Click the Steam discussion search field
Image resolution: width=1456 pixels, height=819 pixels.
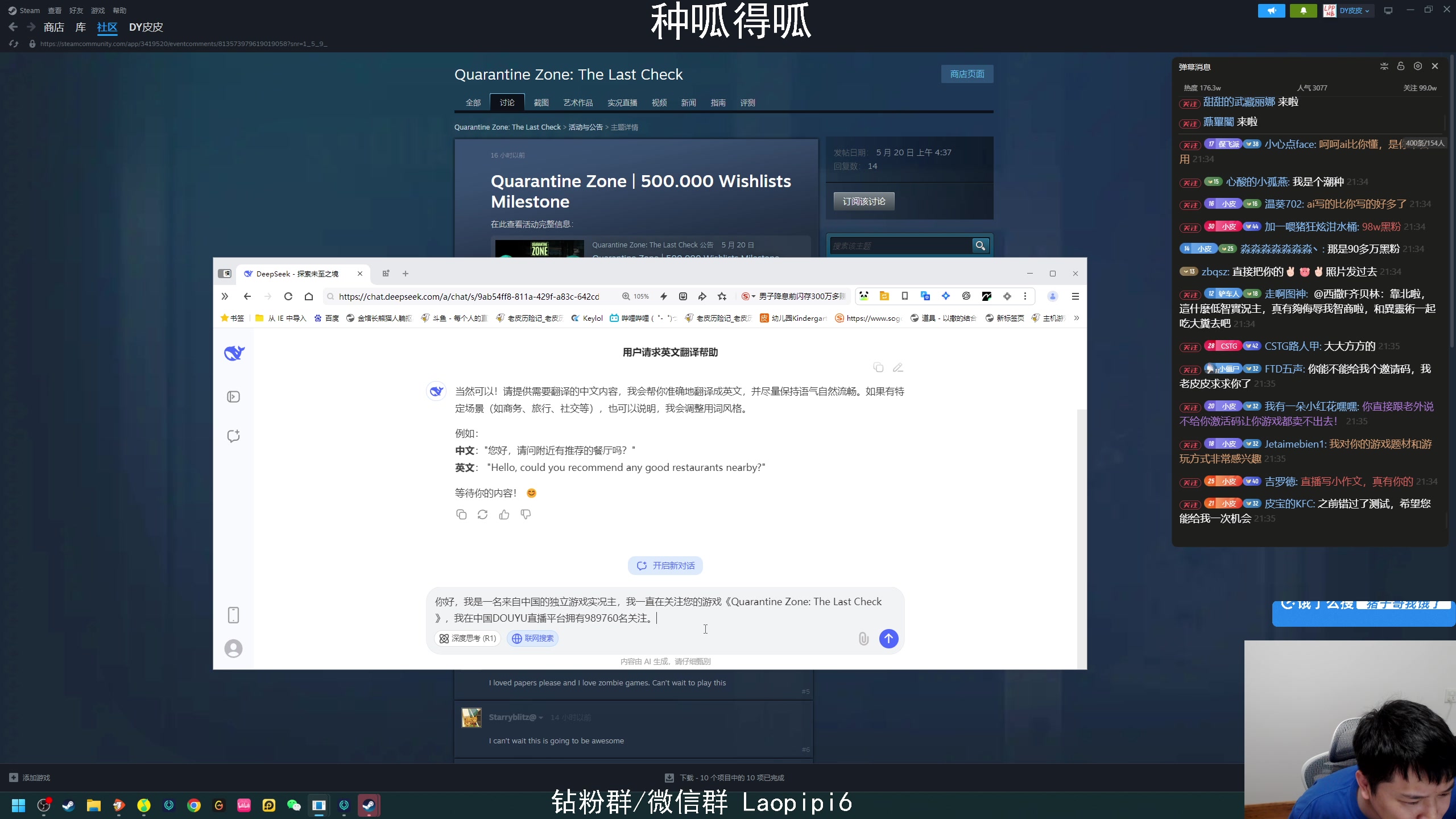click(901, 246)
